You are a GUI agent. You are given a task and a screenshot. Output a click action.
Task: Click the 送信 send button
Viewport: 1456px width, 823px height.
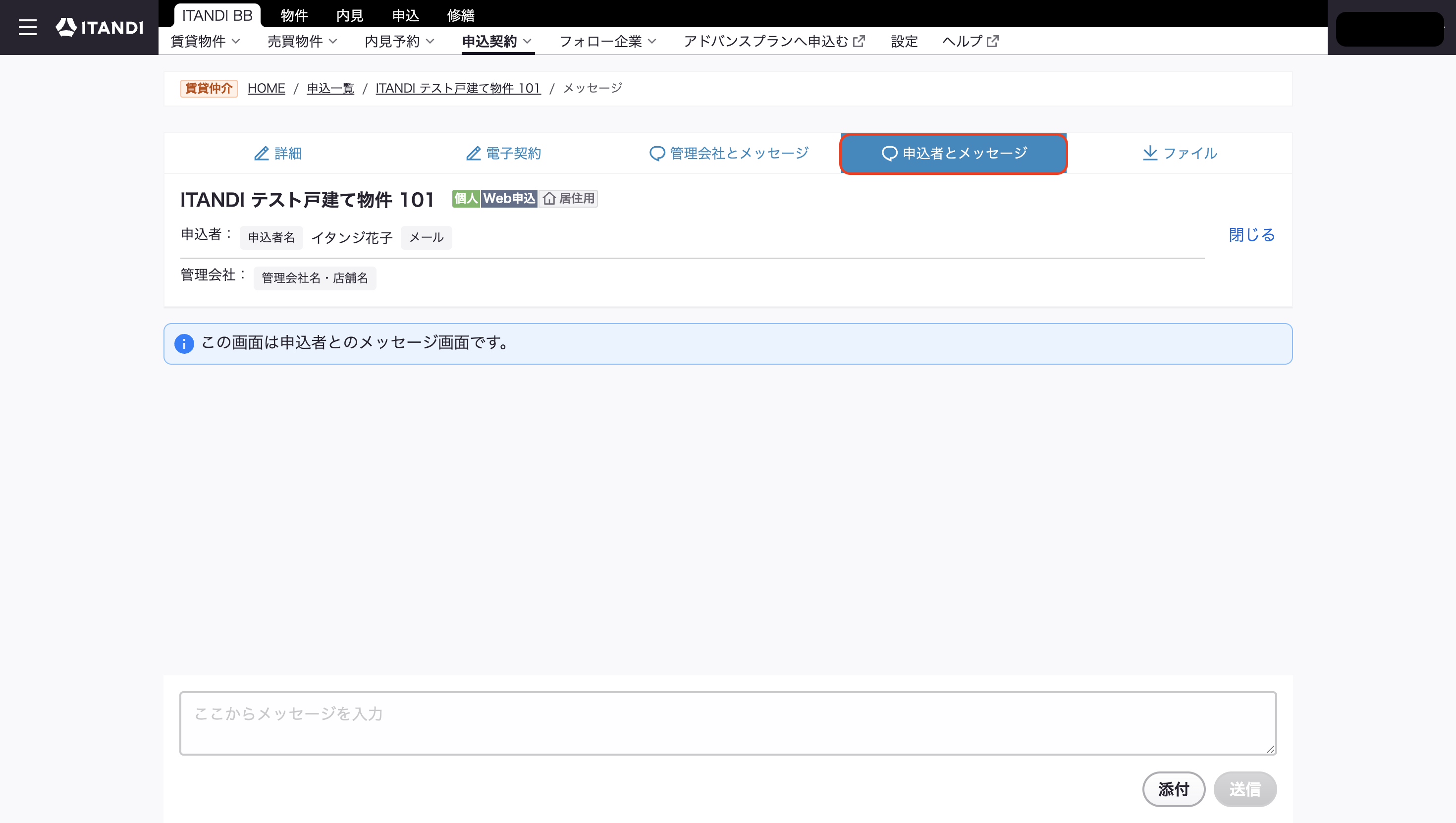1245,789
